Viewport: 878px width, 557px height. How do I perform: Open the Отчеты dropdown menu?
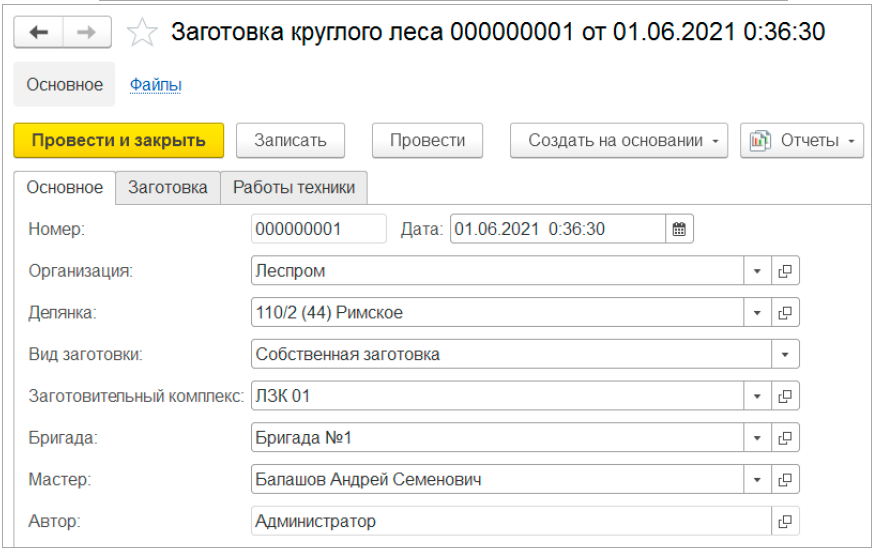[x=801, y=141]
